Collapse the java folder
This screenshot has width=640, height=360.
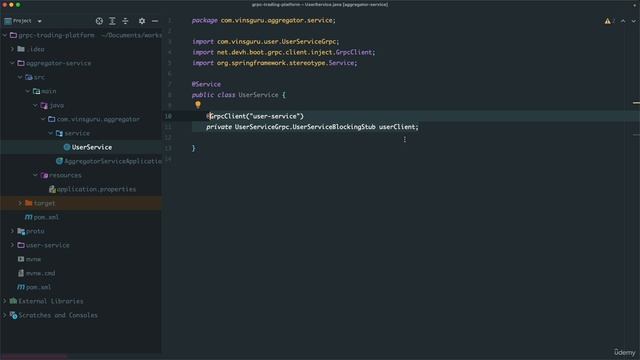[36, 105]
